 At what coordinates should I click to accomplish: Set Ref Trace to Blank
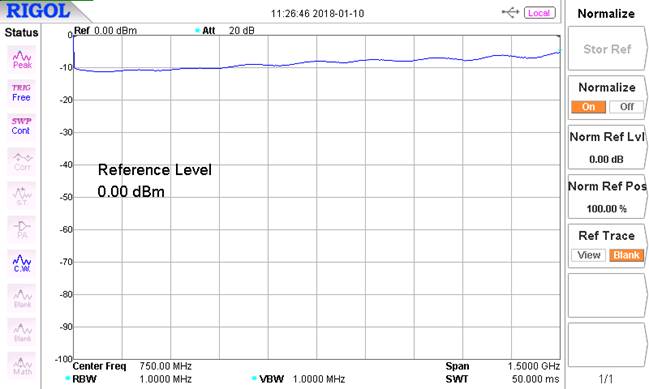tap(626, 255)
